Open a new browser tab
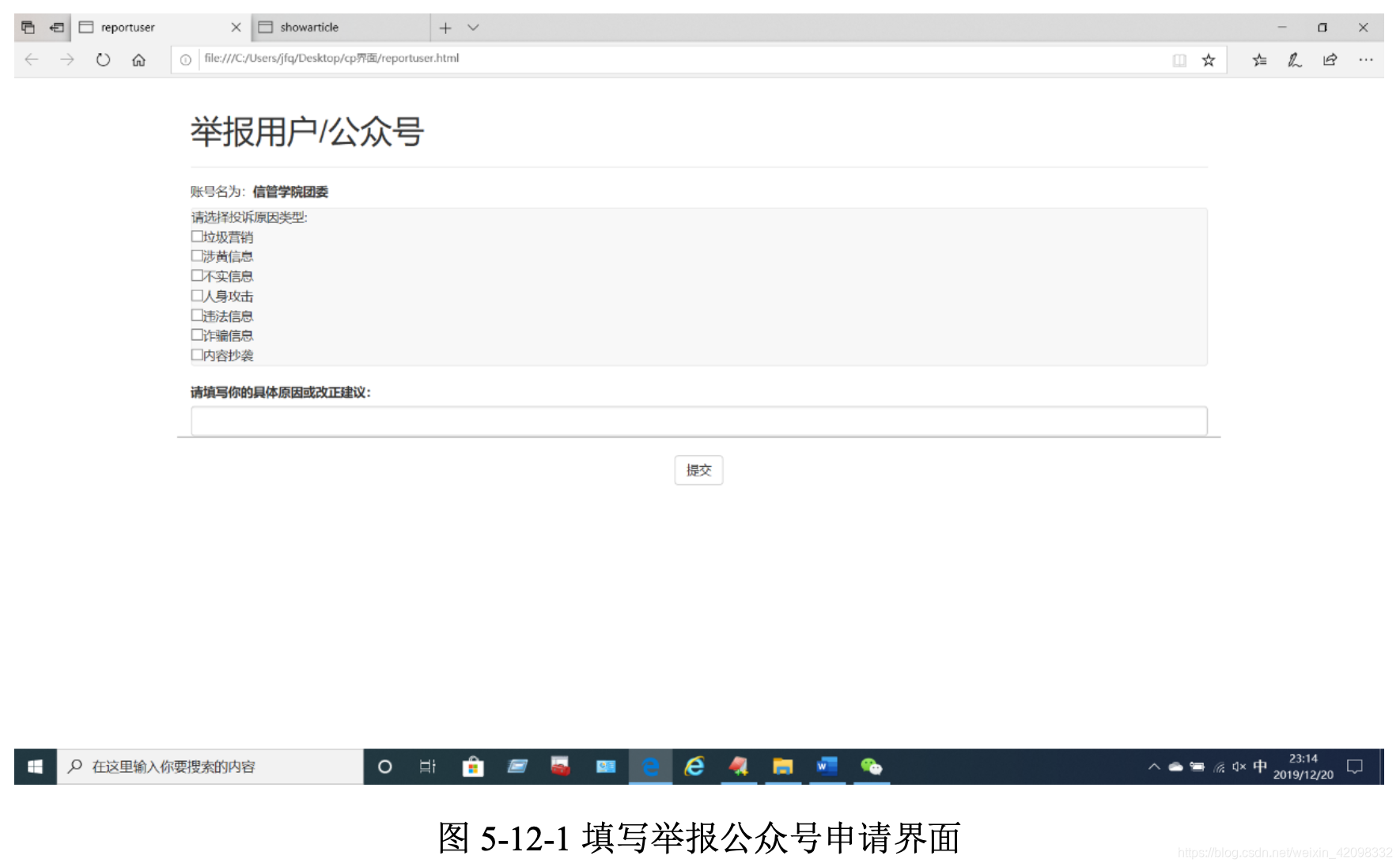The width and height of the screenshot is (1400, 867). click(x=445, y=28)
